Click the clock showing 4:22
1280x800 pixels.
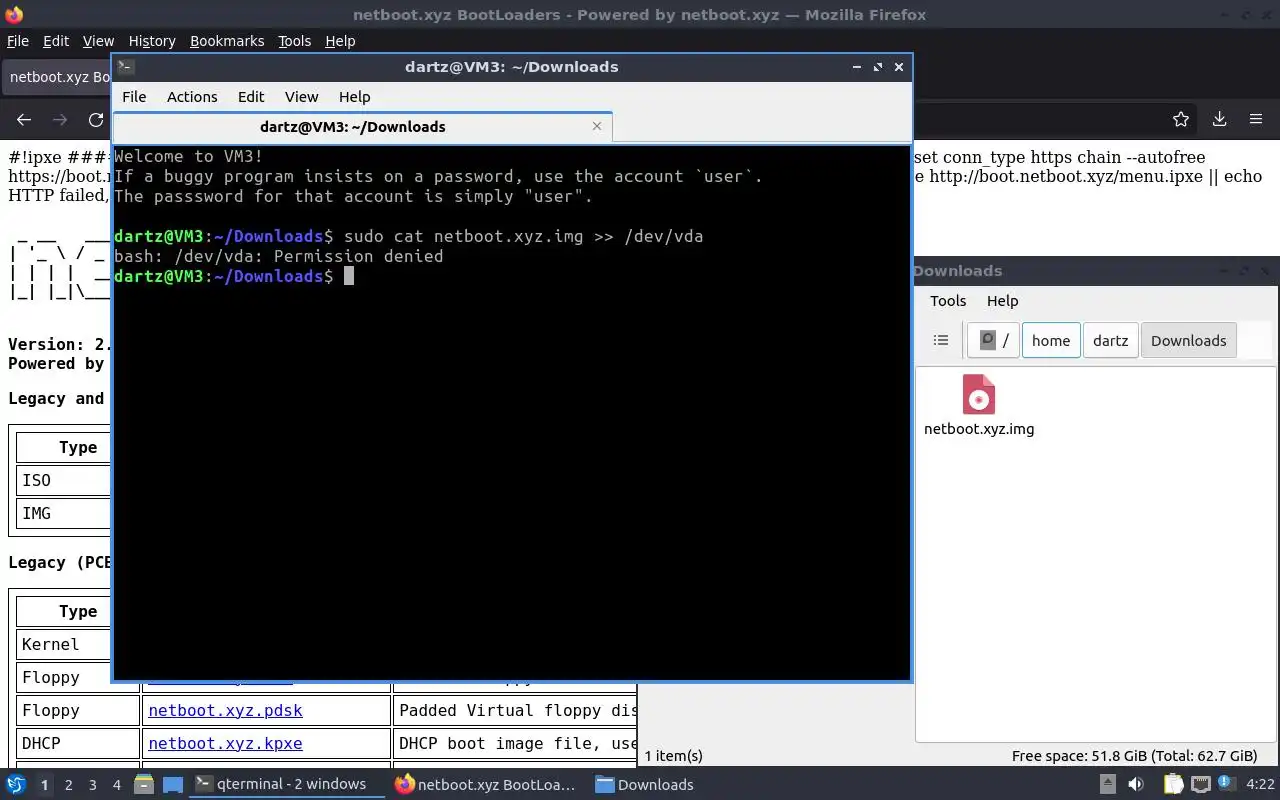coord(1260,784)
